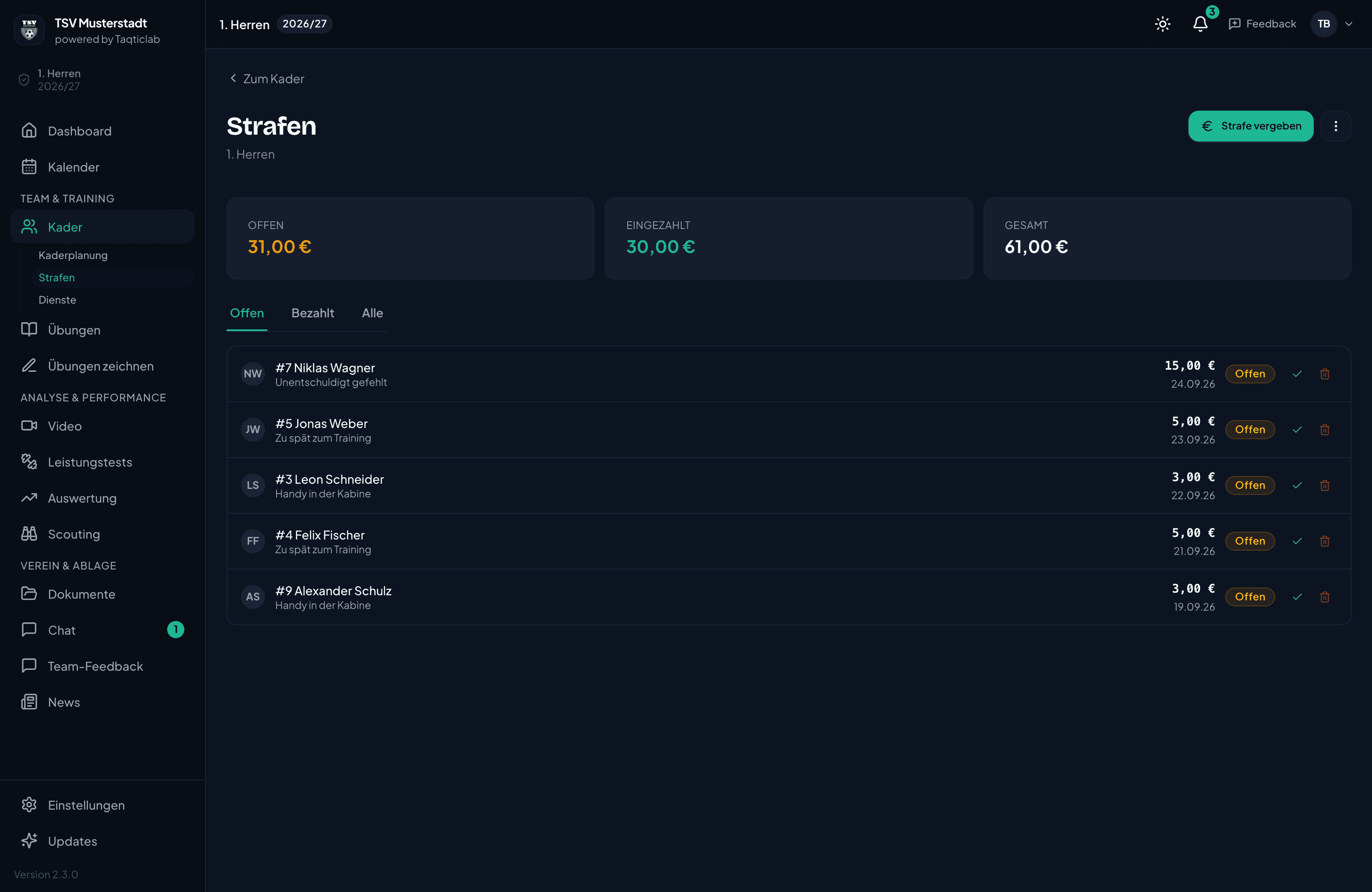
Task: Open Dashboard in sidebar
Action: (102, 131)
